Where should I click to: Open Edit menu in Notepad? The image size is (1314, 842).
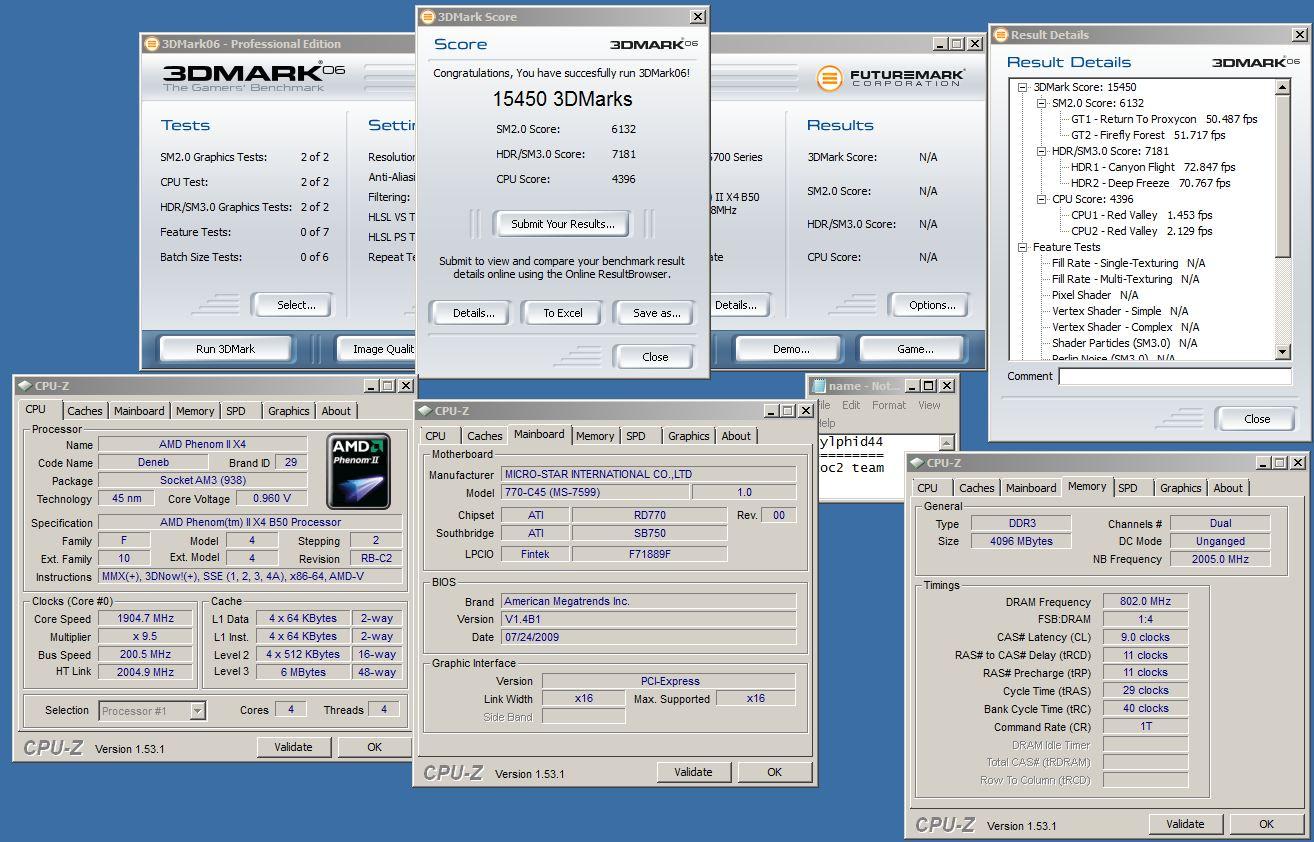coord(851,405)
